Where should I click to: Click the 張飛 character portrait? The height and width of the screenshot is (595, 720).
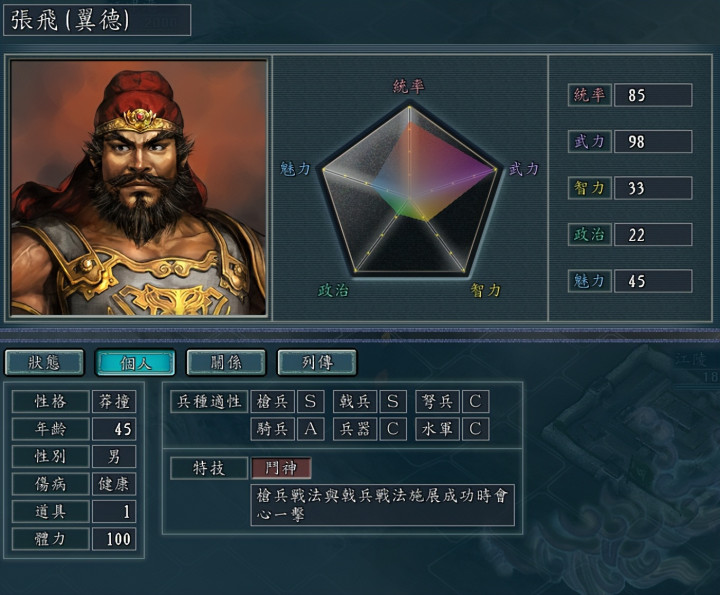pyautogui.click(x=138, y=187)
